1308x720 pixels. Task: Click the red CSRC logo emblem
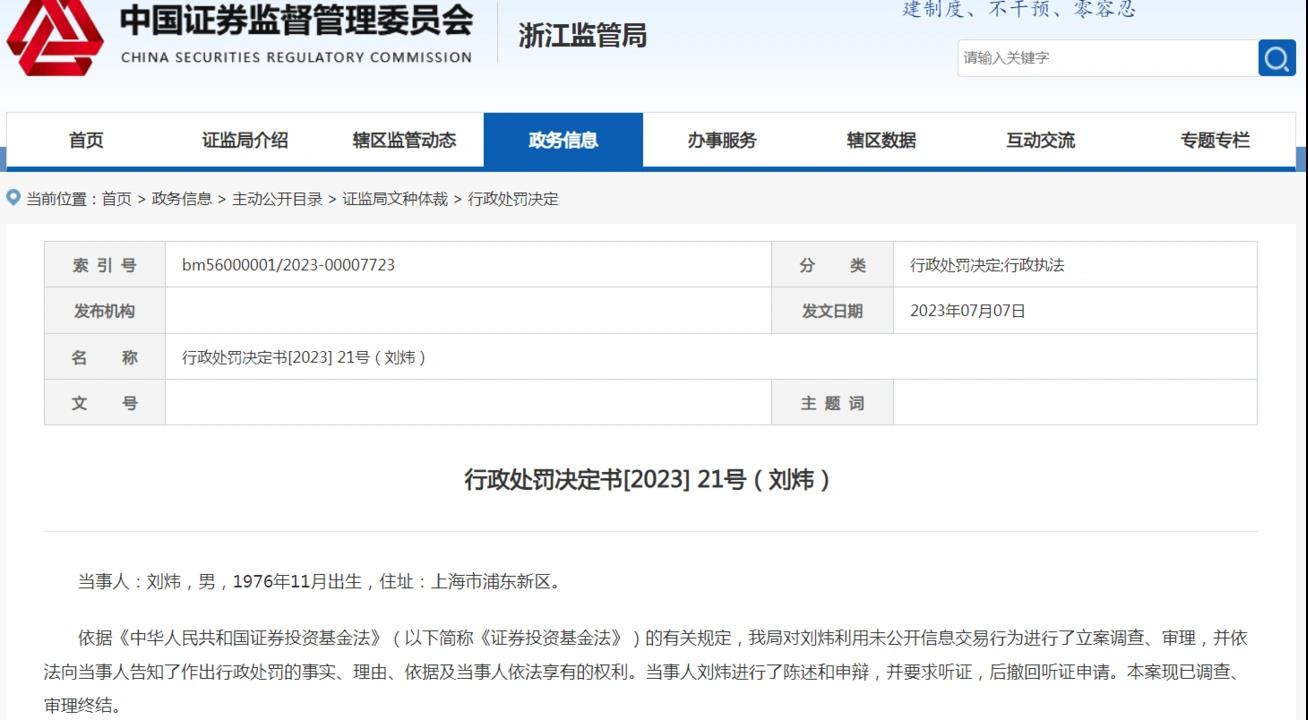[x=55, y=38]
